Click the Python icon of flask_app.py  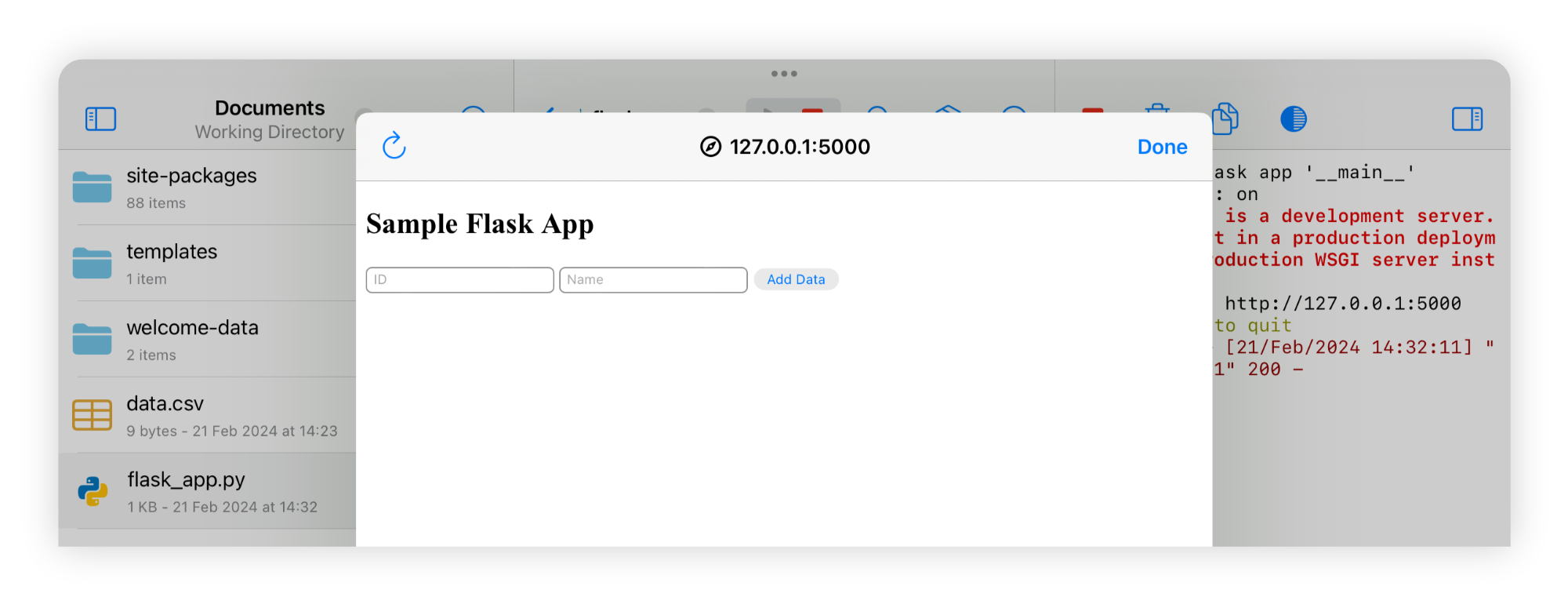[93, 491]
